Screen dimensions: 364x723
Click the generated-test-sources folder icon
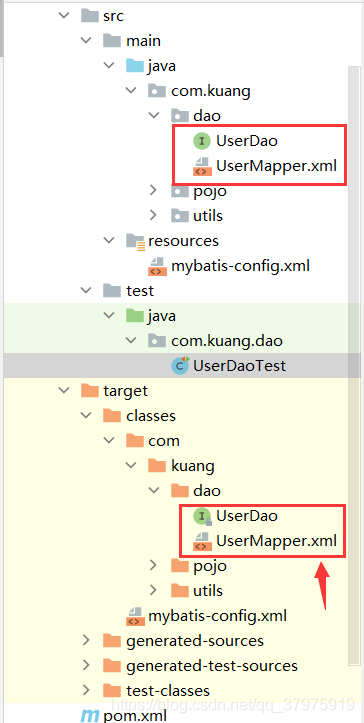pyautogui.click(x=112, y=665)
